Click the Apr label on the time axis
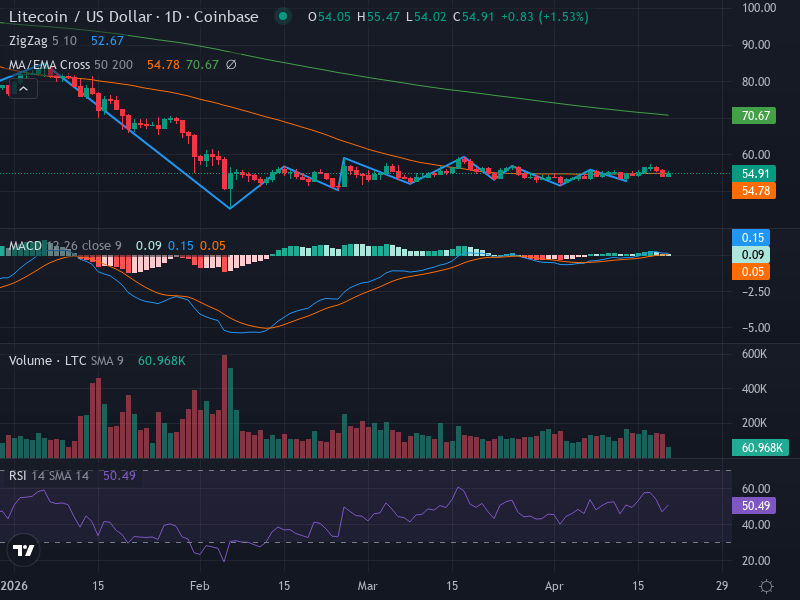The image size is (800, 600). (554, 586)
